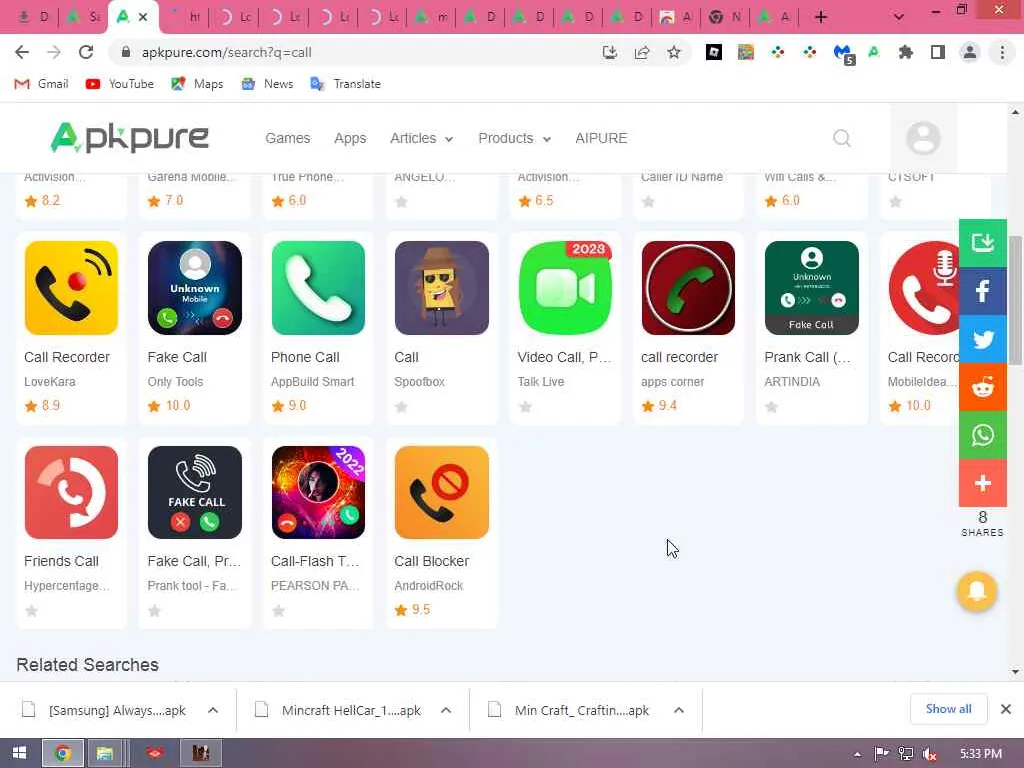Open the Games section
Screen dimensions: 1024x768
(x=287, y=138)
